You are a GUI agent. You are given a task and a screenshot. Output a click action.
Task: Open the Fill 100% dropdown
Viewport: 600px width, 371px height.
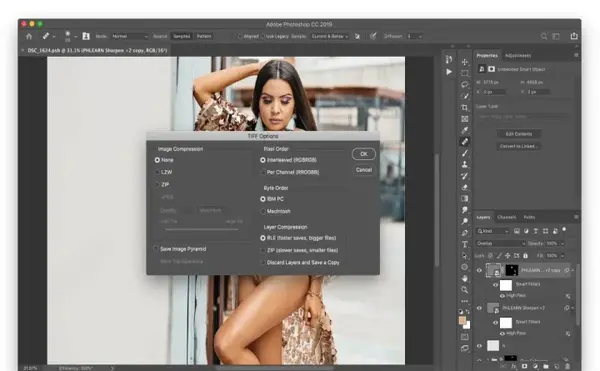click(562, 256)
